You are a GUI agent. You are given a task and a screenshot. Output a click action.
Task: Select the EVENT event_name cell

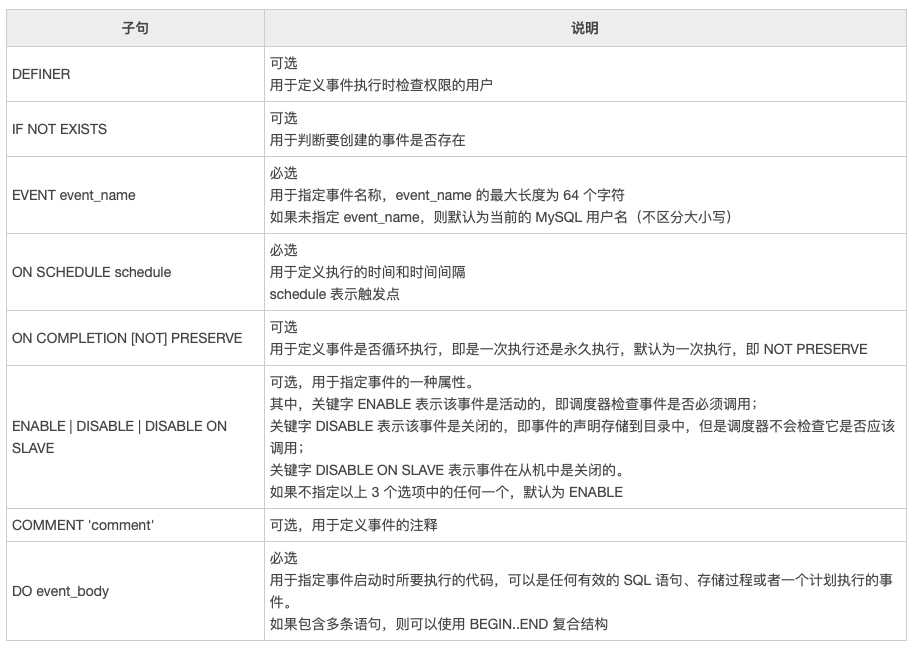click(73, 195)
